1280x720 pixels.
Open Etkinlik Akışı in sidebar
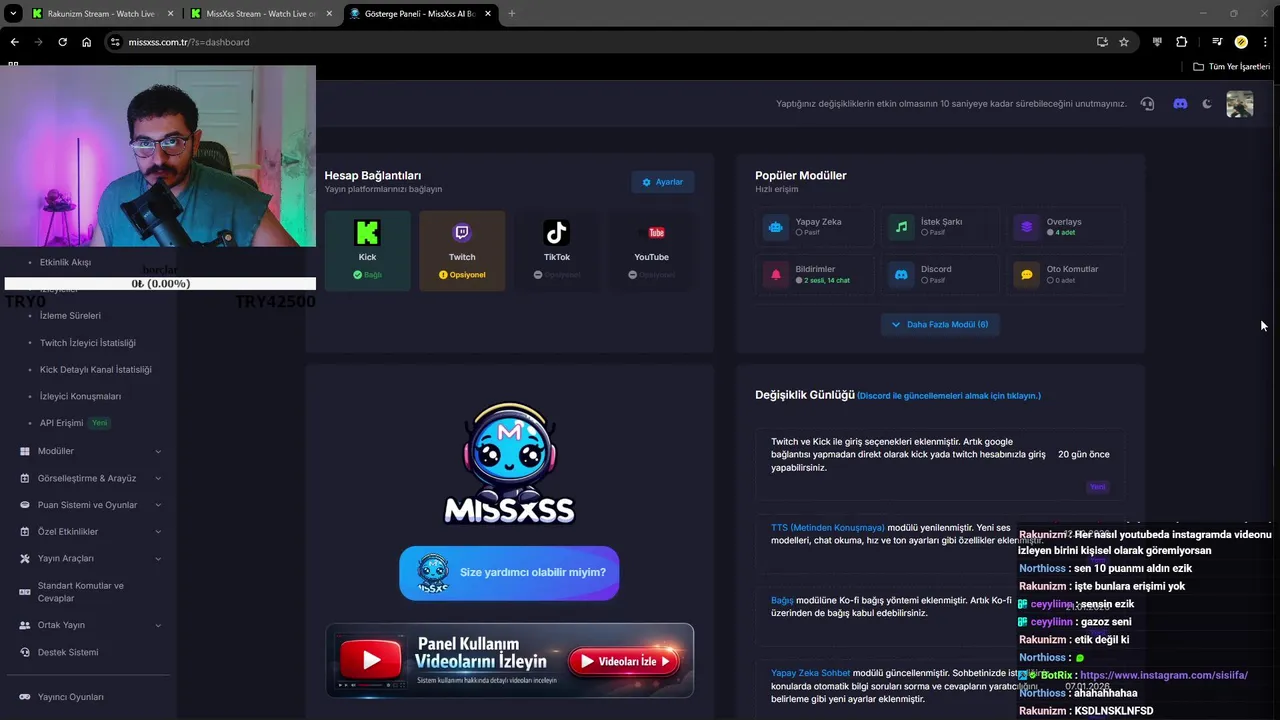(65, 262)
